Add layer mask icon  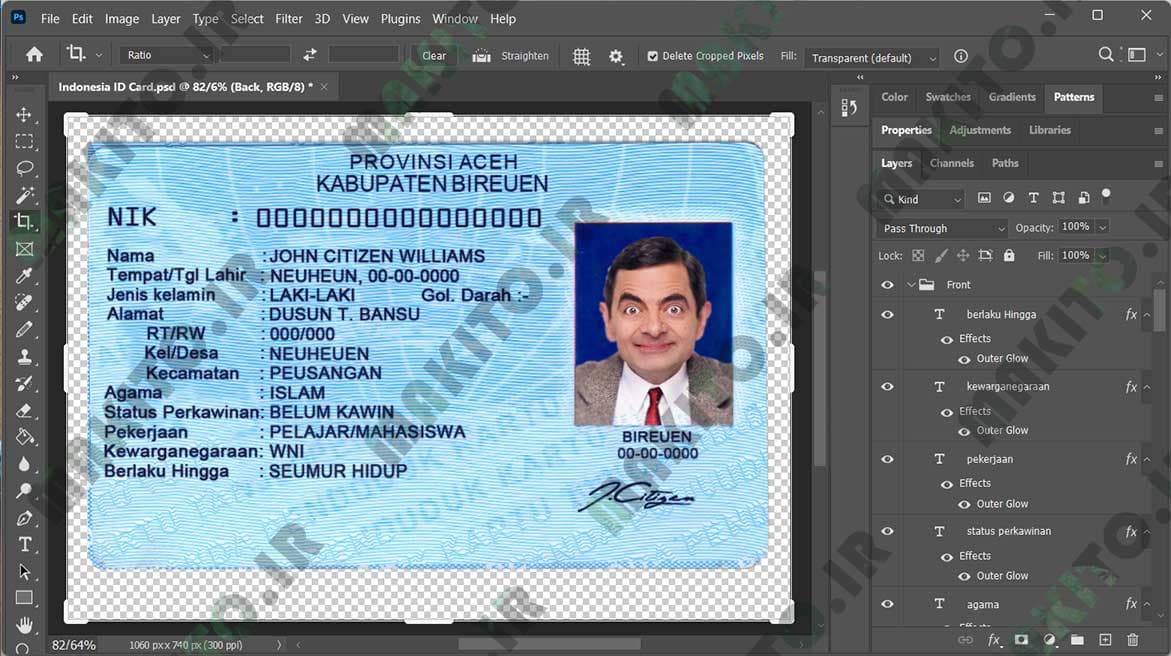(x=1021, y=640)
